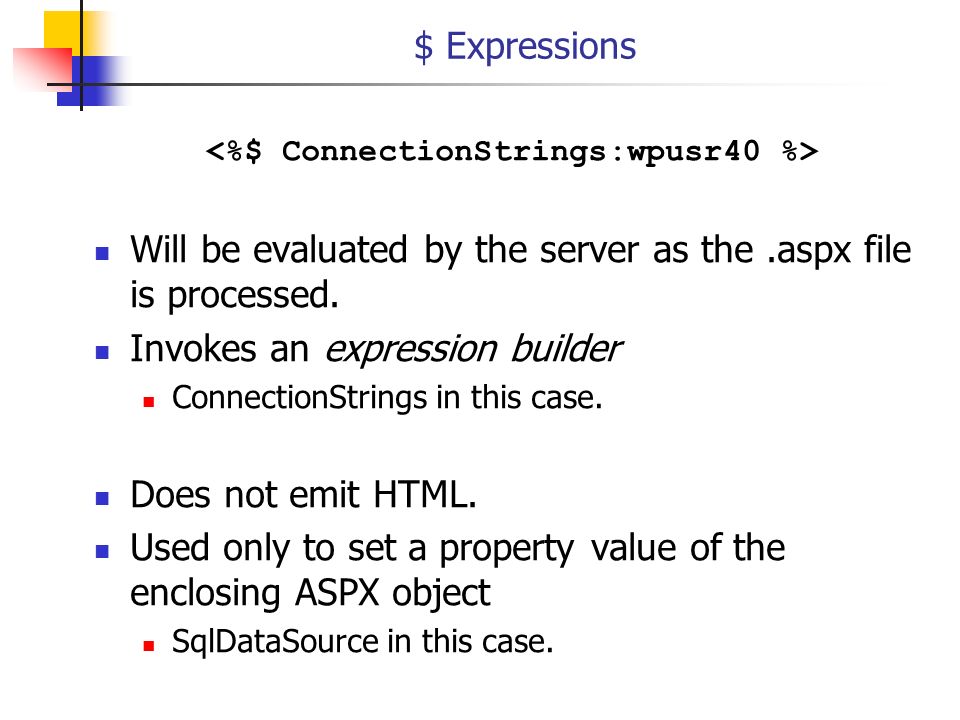Click the '.aspx file' text in first bullet
960x720 pixels.
[x=838, y=250]
